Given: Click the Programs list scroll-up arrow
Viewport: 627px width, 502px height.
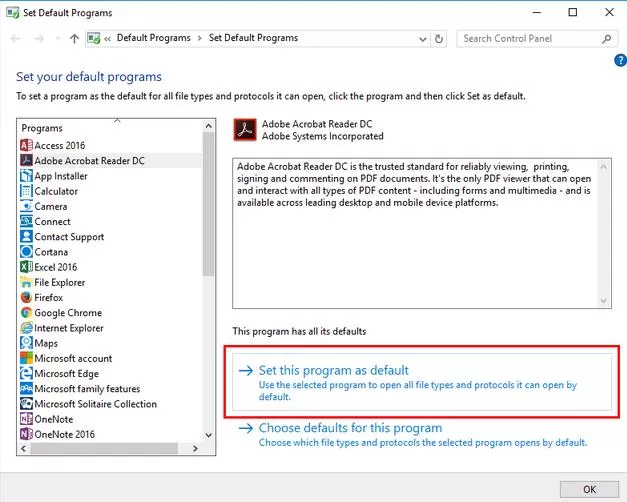Looking at the screenshot, I should pos(208,126).
